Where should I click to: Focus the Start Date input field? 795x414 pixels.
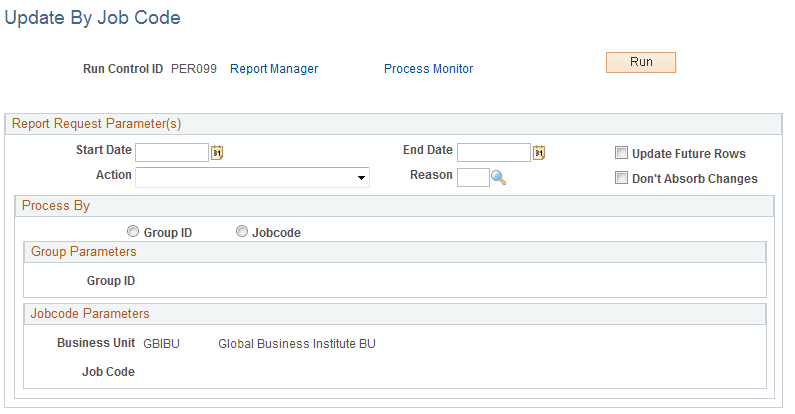click(172, 152)
